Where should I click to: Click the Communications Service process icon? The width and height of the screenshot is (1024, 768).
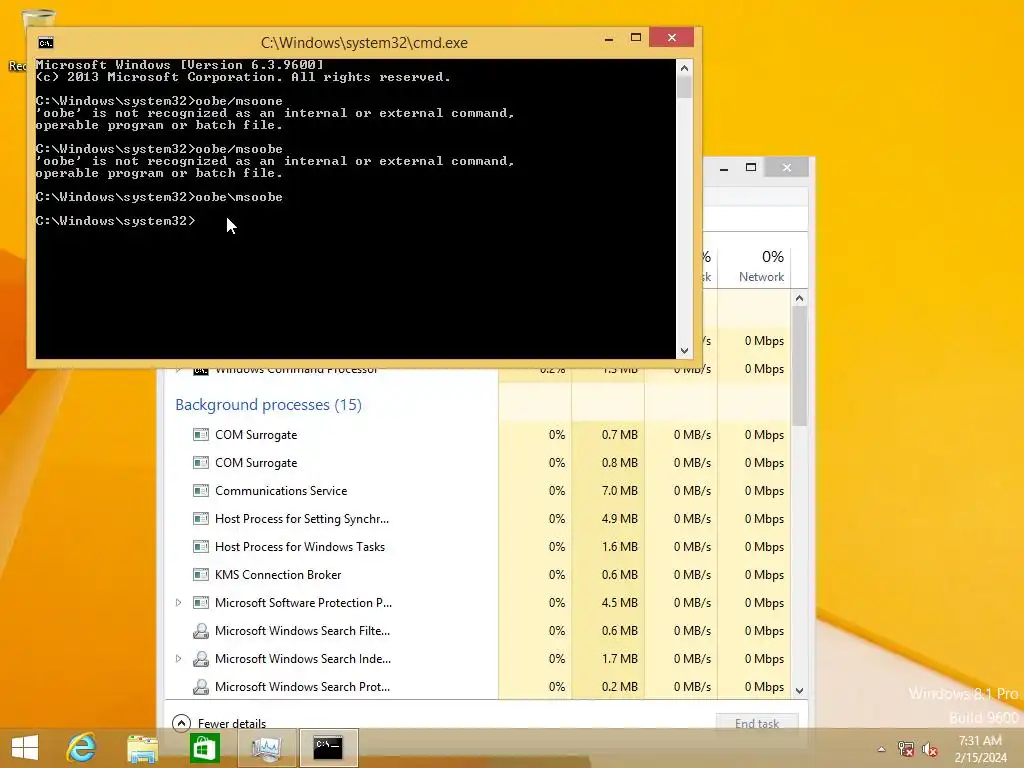200,490
